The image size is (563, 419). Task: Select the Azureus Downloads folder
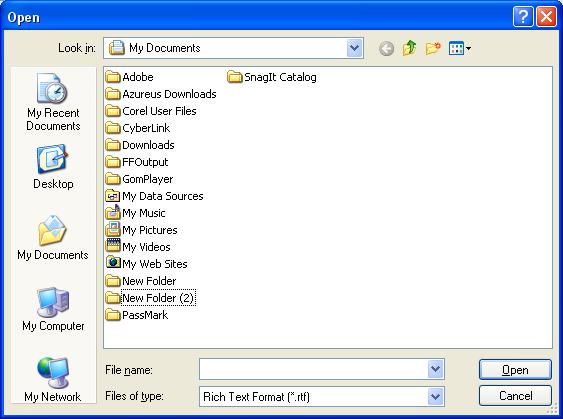click(x=161, y=94)
